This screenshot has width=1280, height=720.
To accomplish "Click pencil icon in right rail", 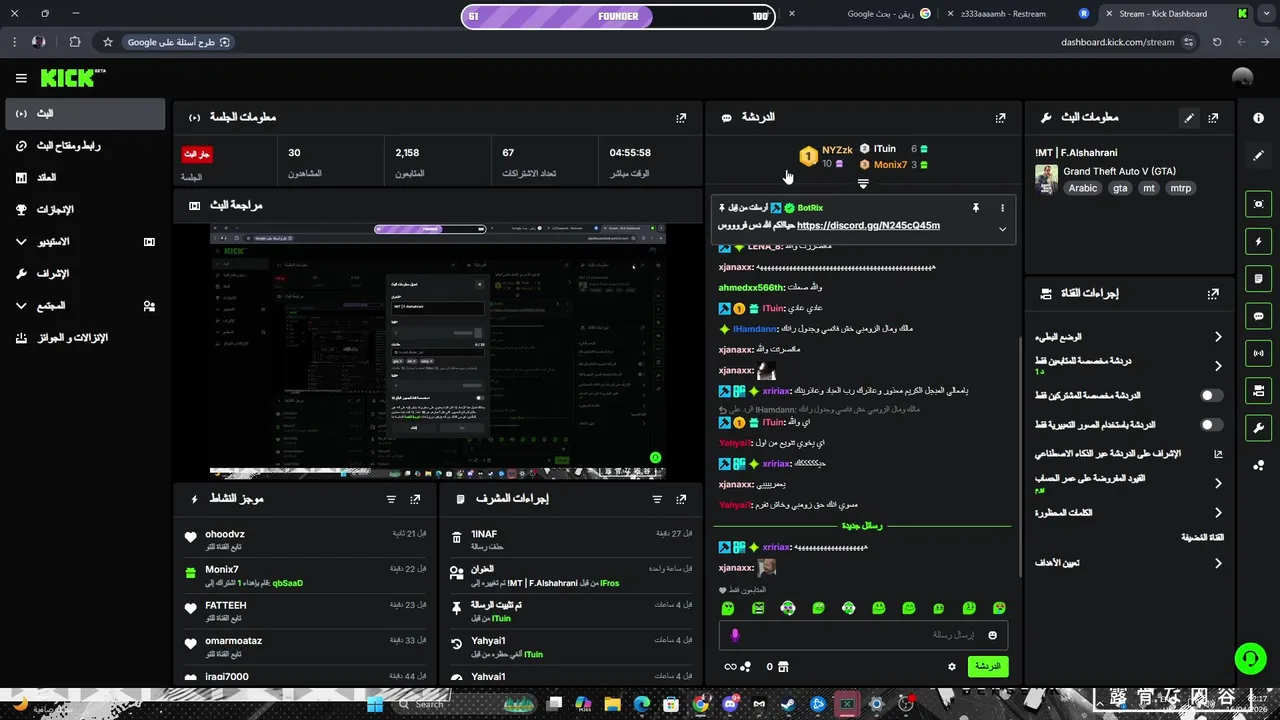I will (x=1258, y=155).
